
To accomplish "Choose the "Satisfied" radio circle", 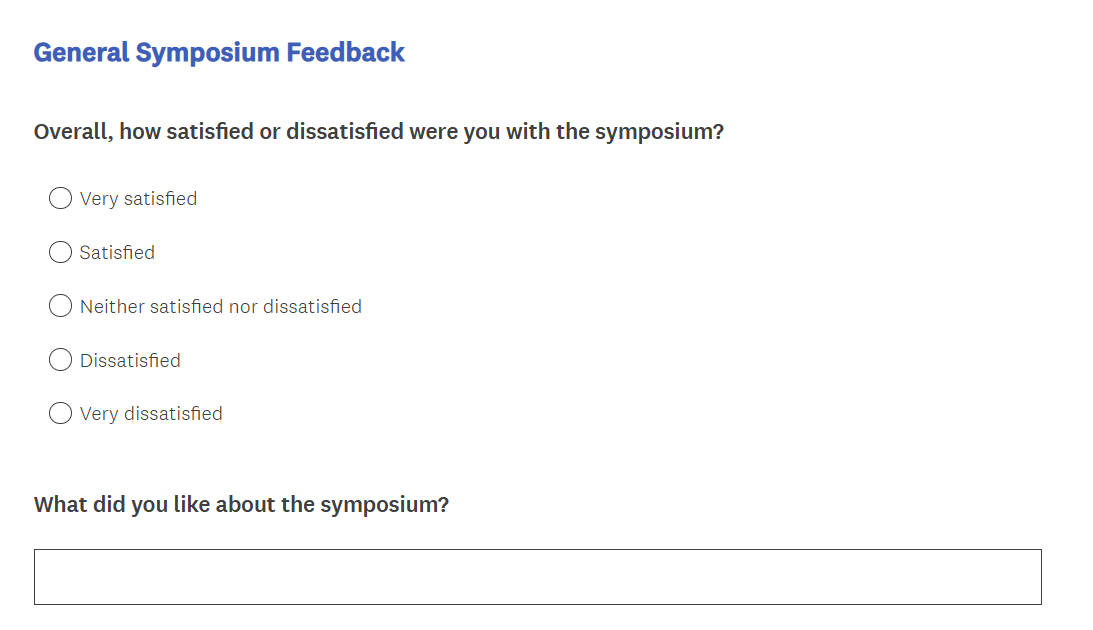I will click(x=60, y=252).
